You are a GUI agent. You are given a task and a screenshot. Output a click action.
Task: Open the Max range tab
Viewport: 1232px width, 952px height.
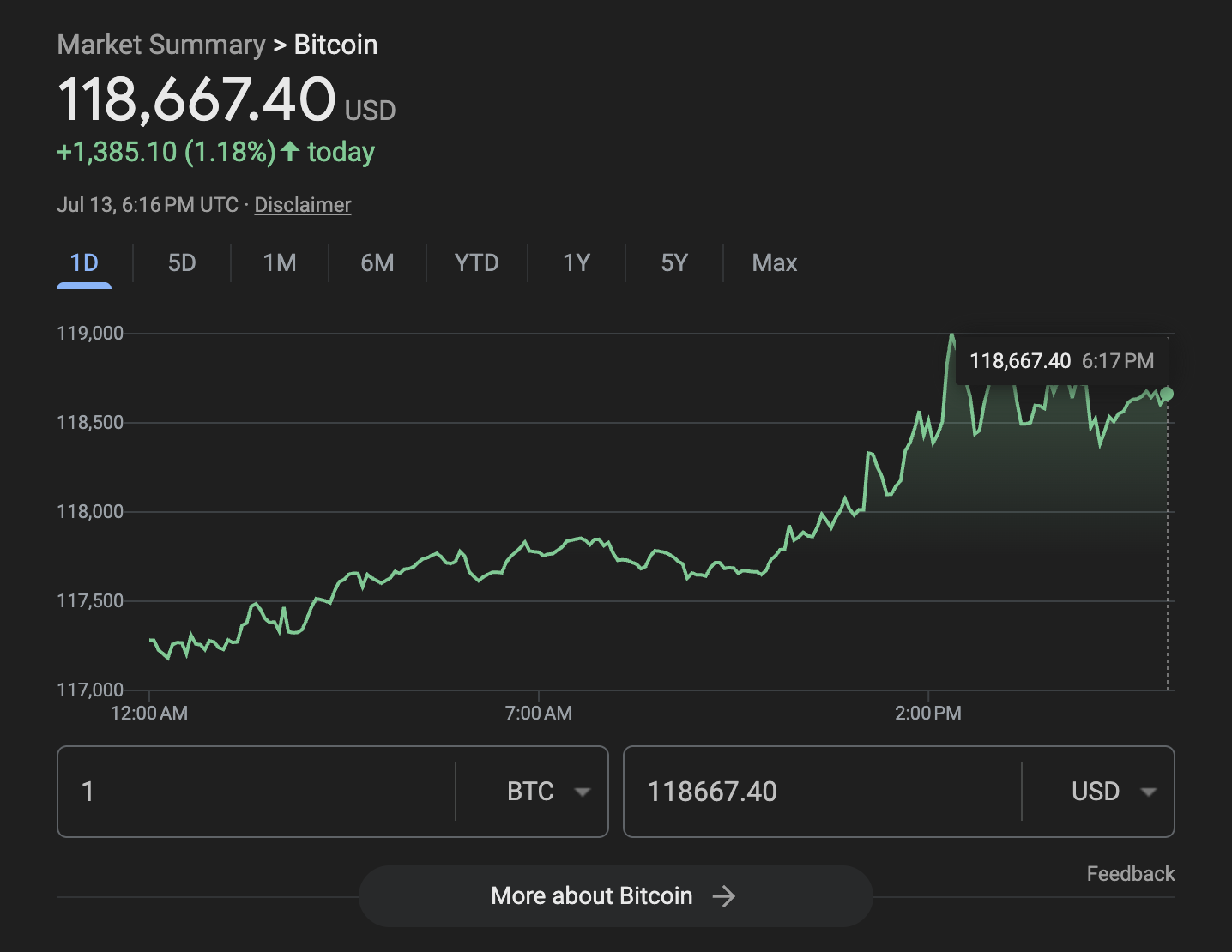775,263
